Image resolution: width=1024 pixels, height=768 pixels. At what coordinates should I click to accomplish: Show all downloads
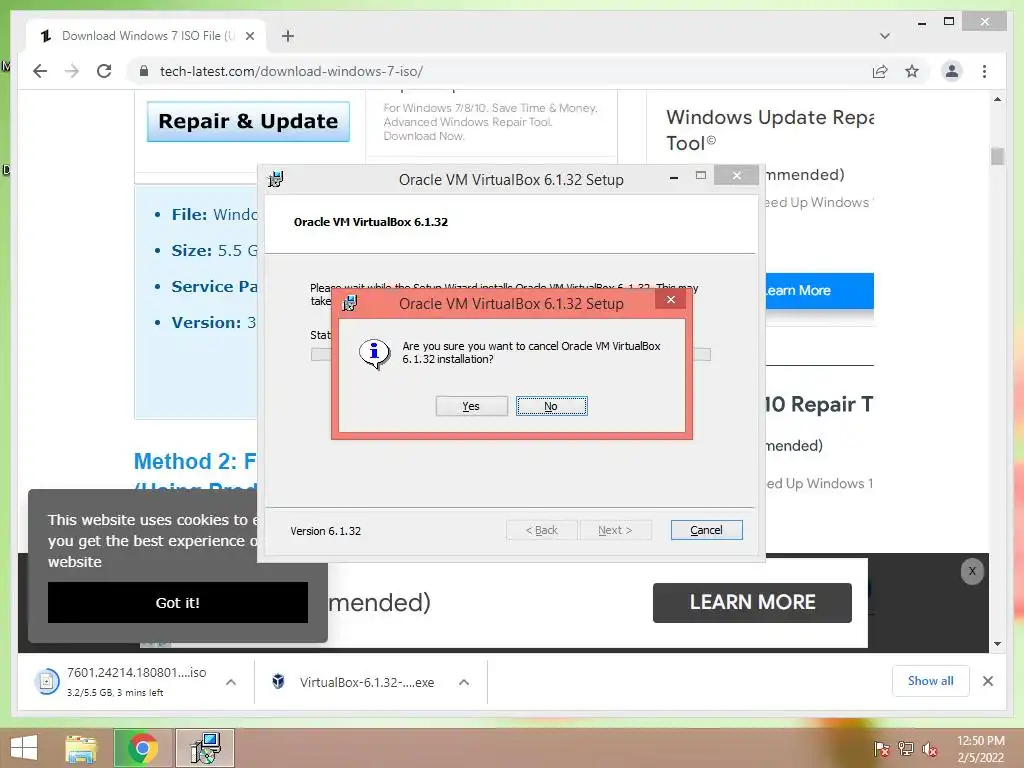(x=931, y=681)
